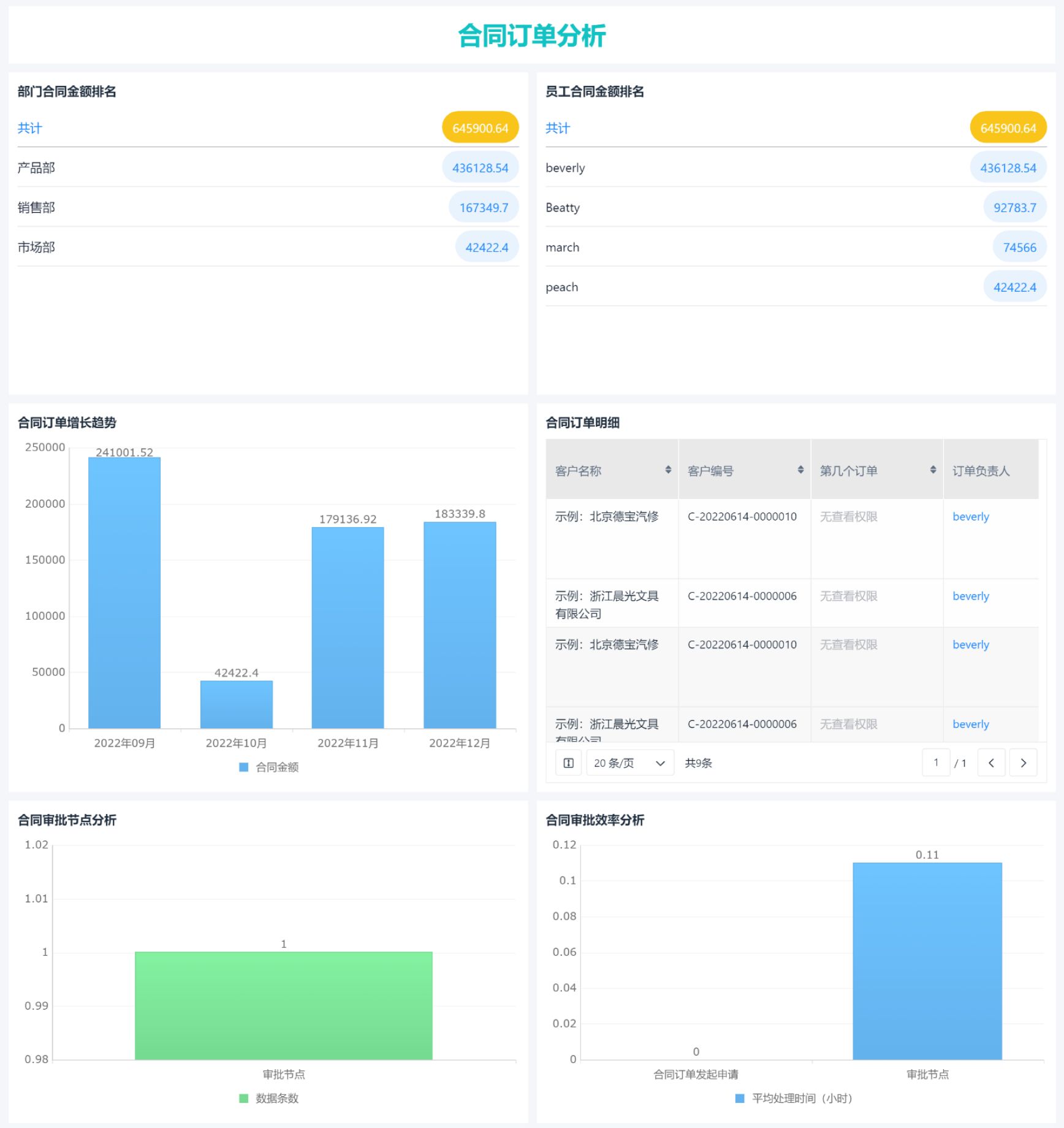The width and height of the screenshot is (1064, 1128).
Task: Select the march amount badge 74566
Action: 1019,247
